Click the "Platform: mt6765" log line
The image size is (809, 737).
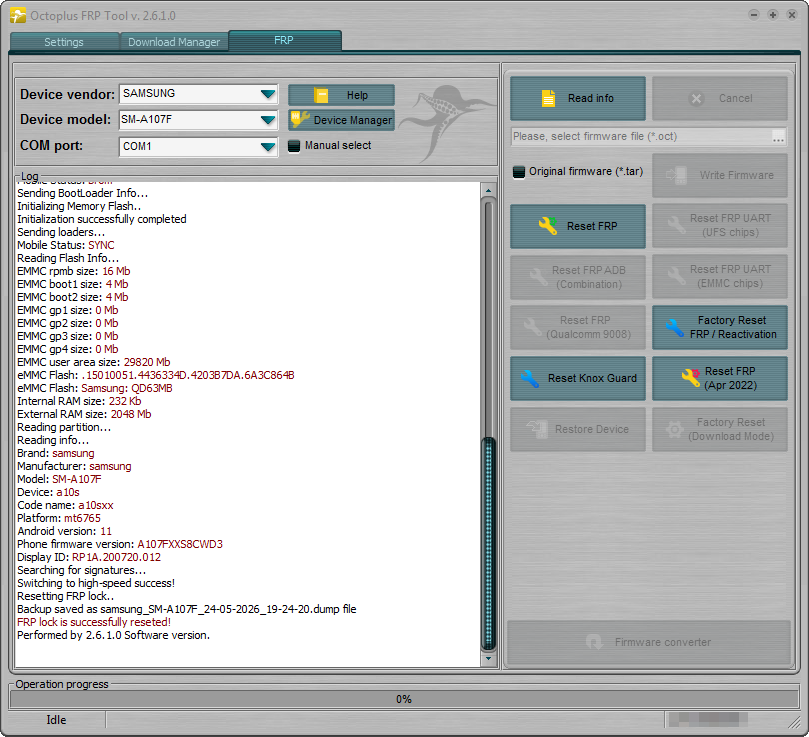point(59,518)
